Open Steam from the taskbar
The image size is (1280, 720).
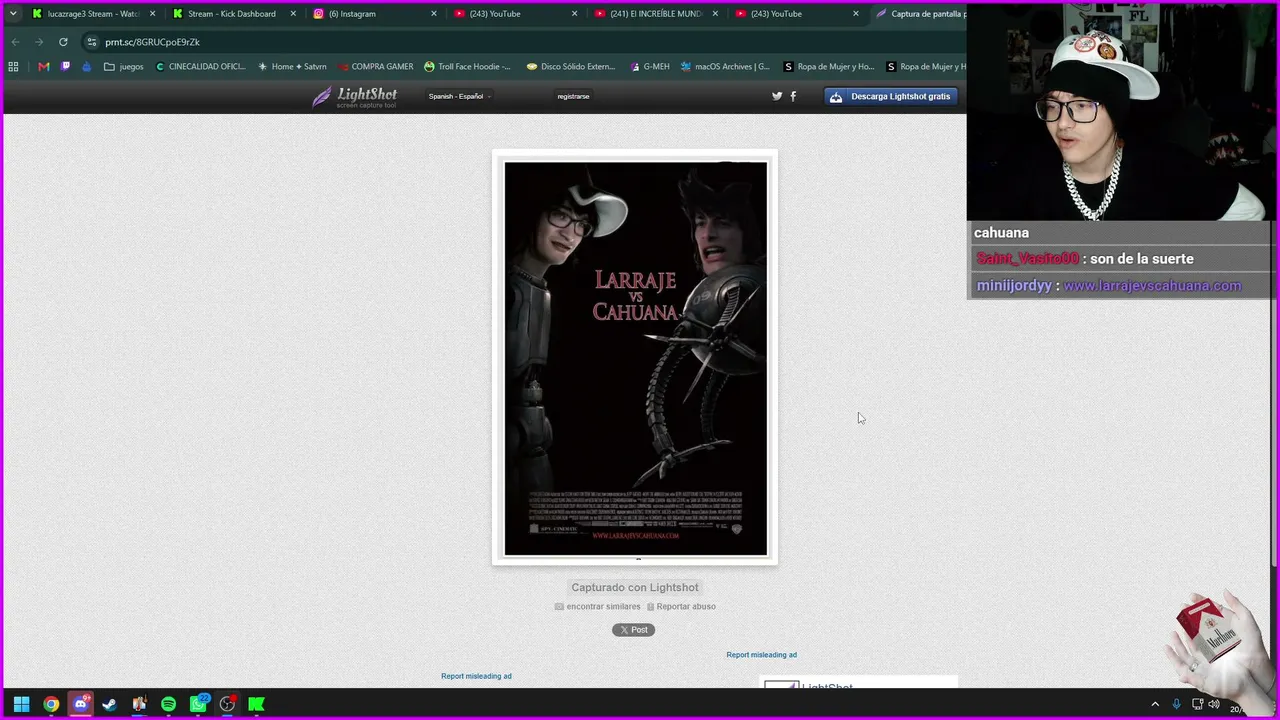(x=110, y=704)
